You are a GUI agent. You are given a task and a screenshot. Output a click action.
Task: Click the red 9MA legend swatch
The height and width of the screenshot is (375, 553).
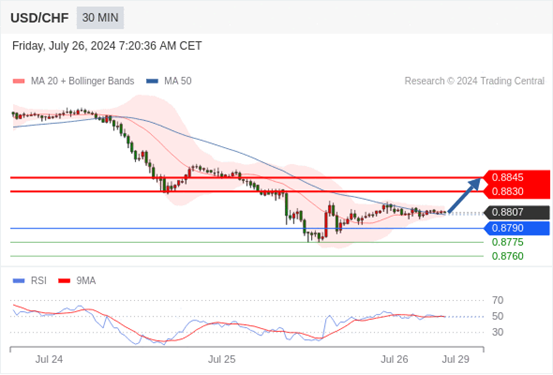[x=64, y=281]
